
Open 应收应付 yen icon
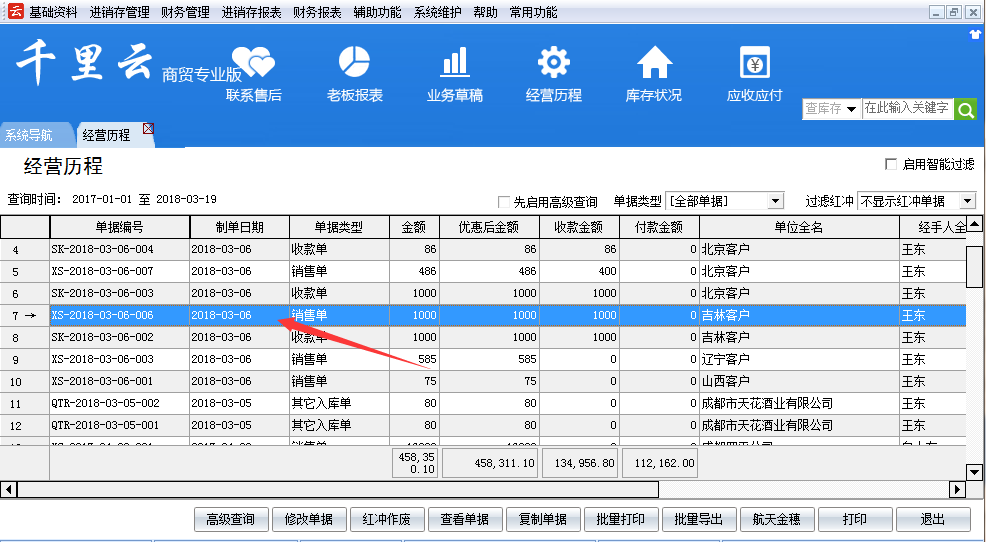point(754,63)
